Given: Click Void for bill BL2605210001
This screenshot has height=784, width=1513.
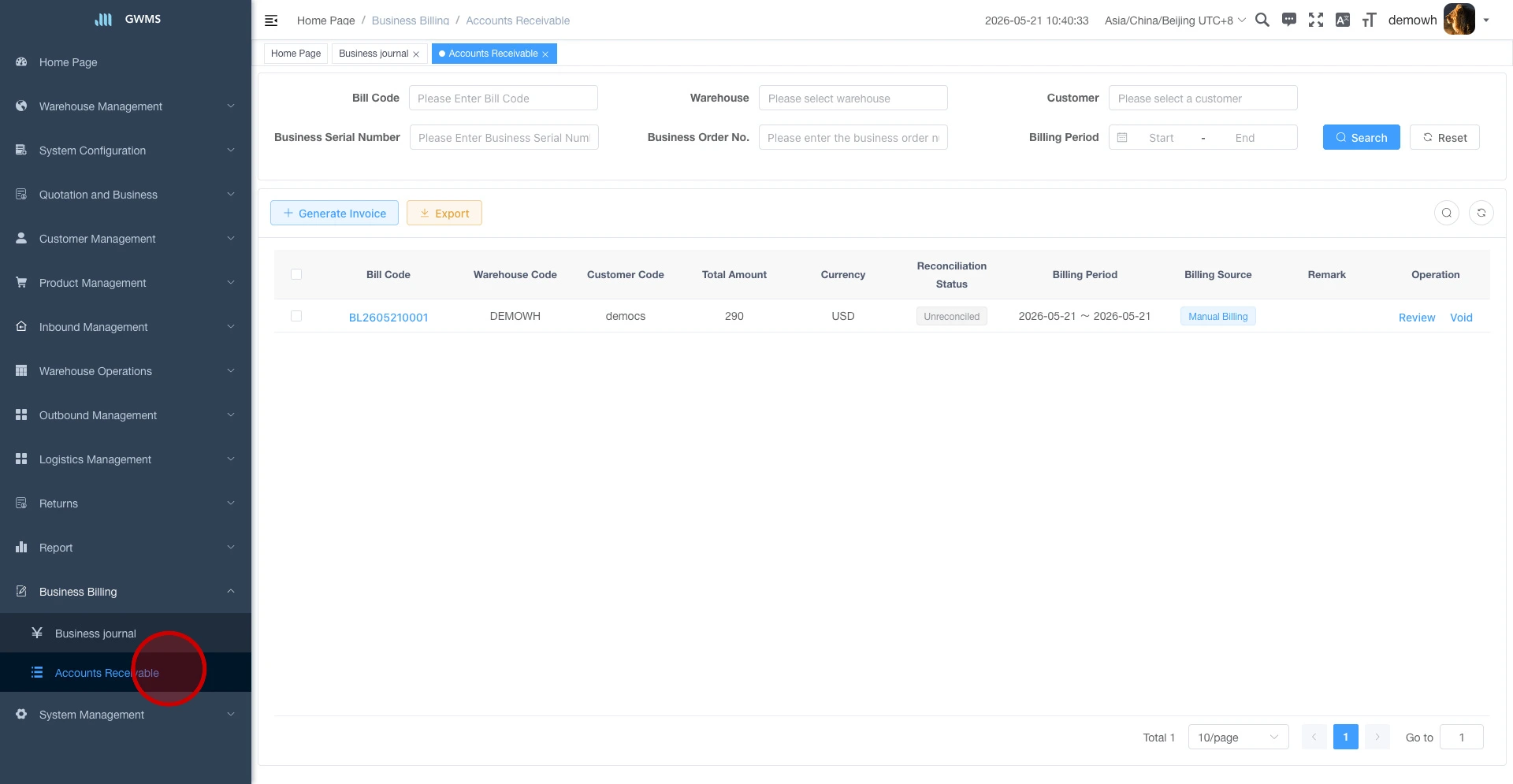Looking at the screenshot, I should pyautogui.click(x=1461, y=317).
